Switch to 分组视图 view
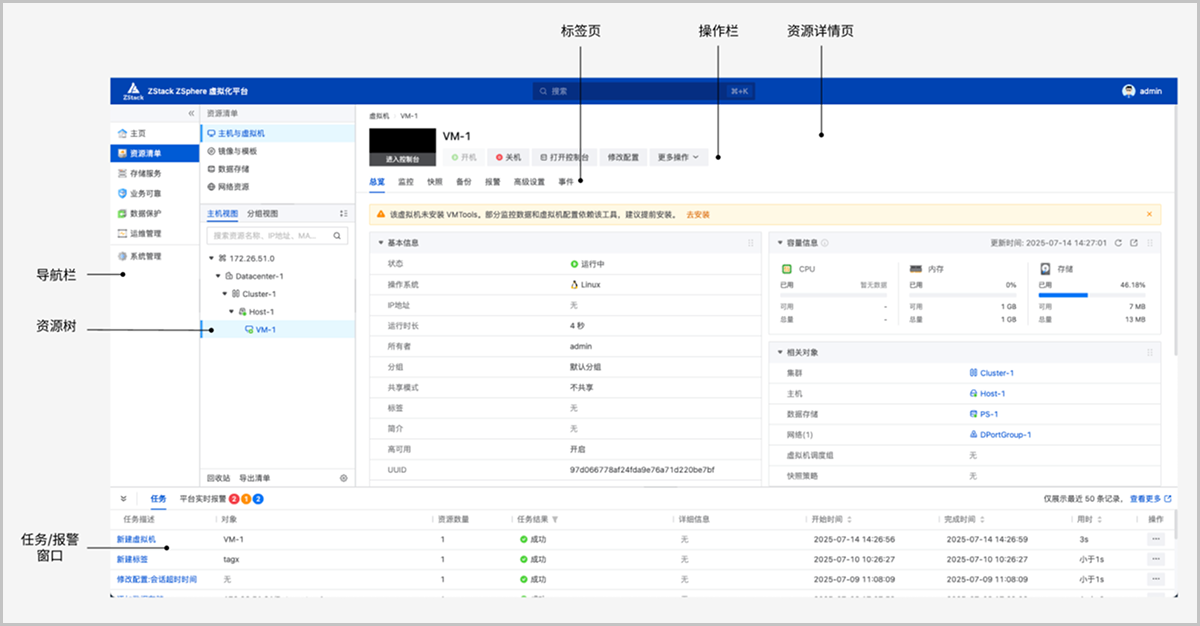This screenshot has width=1200, height=626. click(x=263, y=214)
